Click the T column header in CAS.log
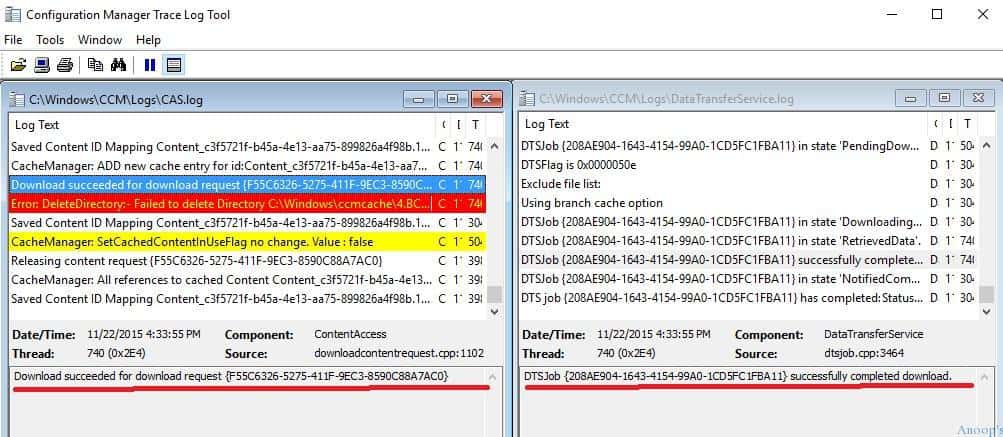The image size is (1003, 437). click(475, 125)
